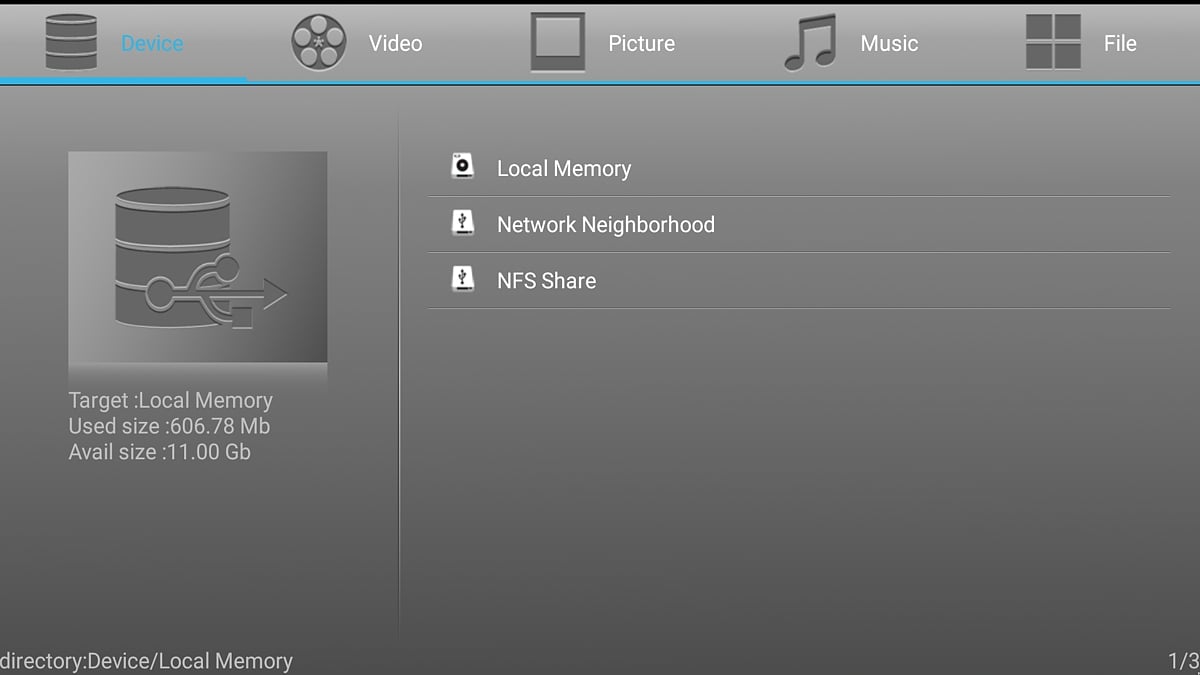Choose the NFS Share entry
The image size is (1200, 675).
[546, 281]
